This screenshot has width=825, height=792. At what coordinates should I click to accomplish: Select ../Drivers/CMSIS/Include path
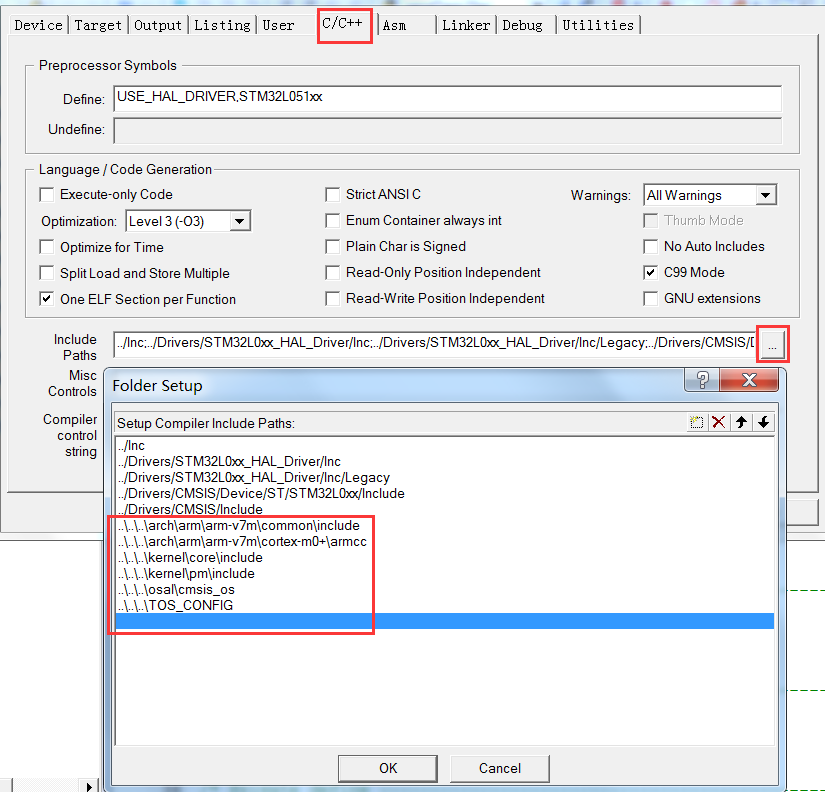tap(445, 509)
